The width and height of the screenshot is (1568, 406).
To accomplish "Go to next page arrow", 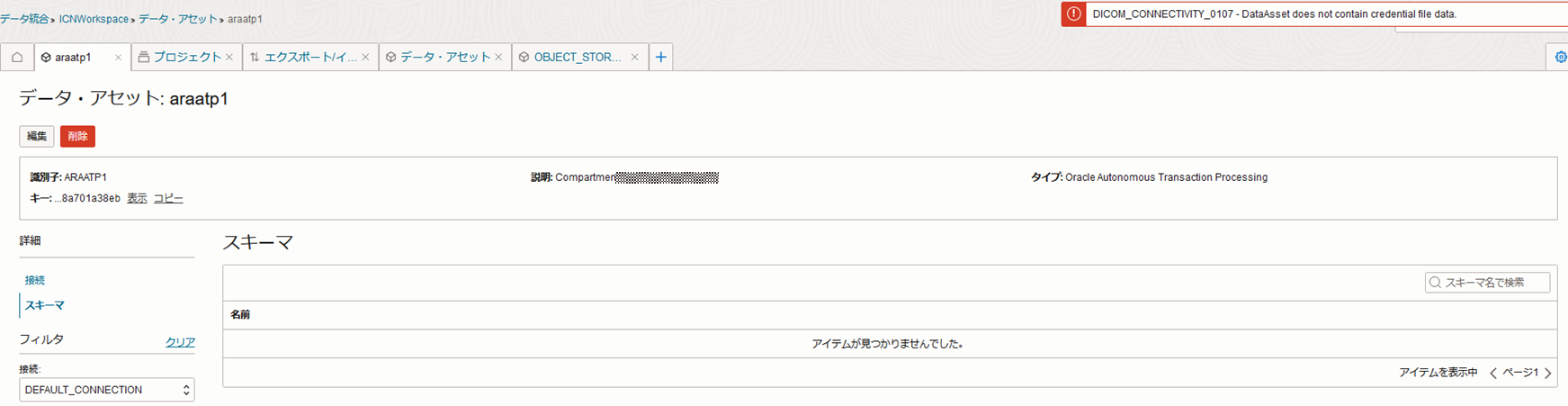I will (x=1548, y=373).
